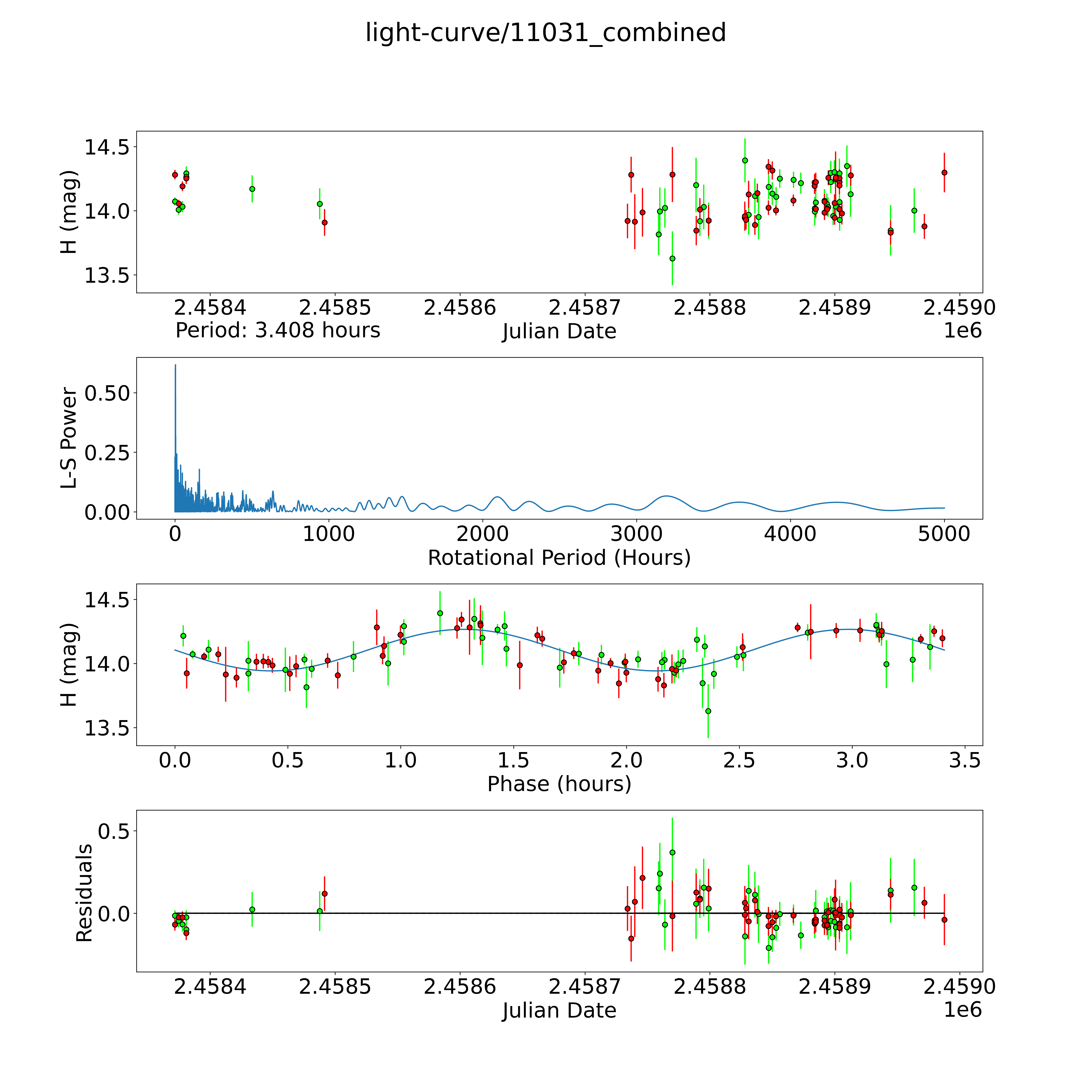Click the tallest peak in the periodogram
This screenshot has width=1092, height=1092.
tap(175, 366)
